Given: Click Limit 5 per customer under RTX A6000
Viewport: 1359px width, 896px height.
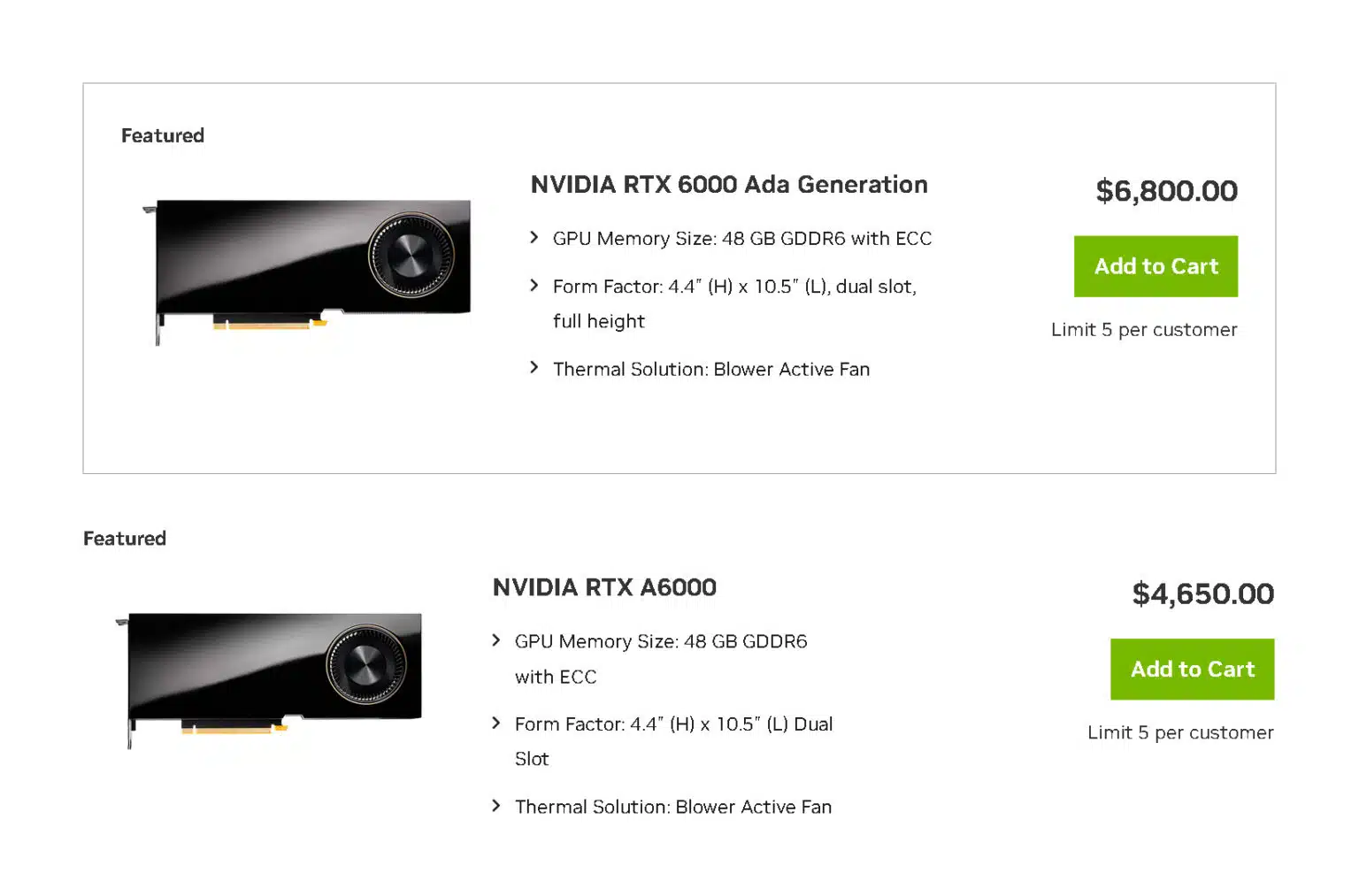Looking at the screenshot, I should click(1180, 732).
